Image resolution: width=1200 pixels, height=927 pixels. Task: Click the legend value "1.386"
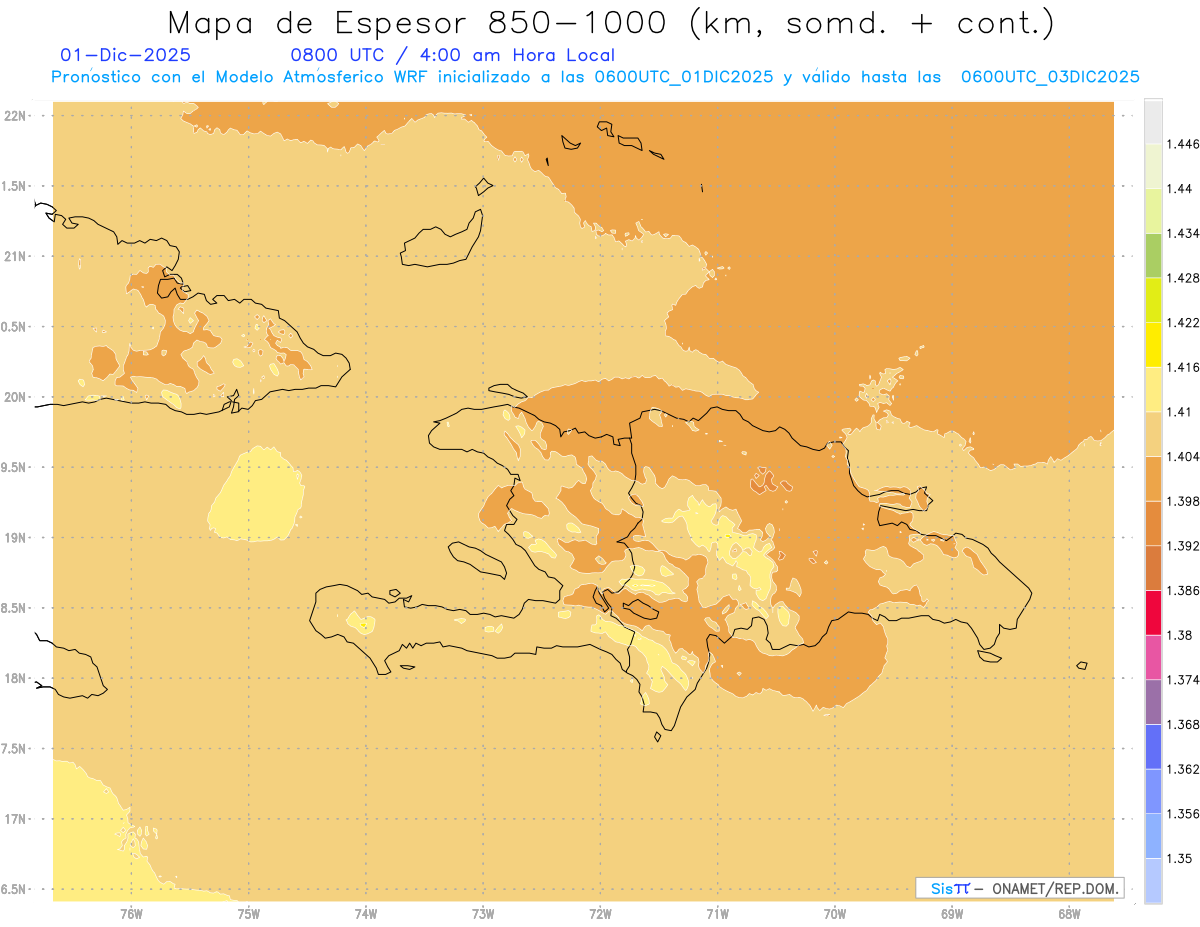[1183, 590]
